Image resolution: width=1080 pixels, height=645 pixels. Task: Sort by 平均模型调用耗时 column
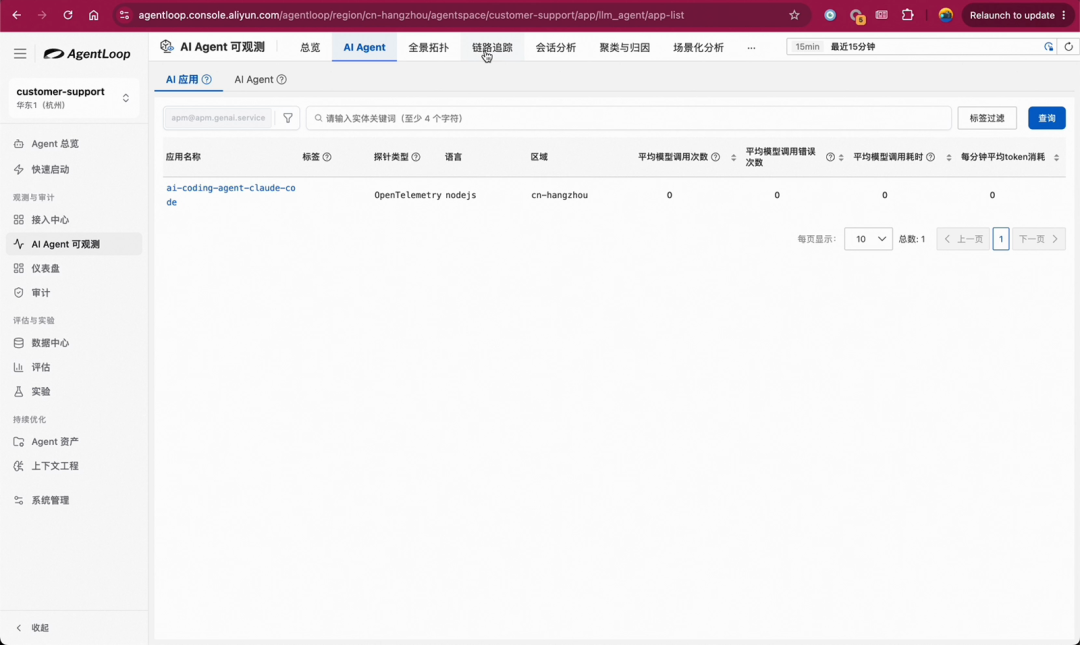pyautogui.click(x=948, y=158)
